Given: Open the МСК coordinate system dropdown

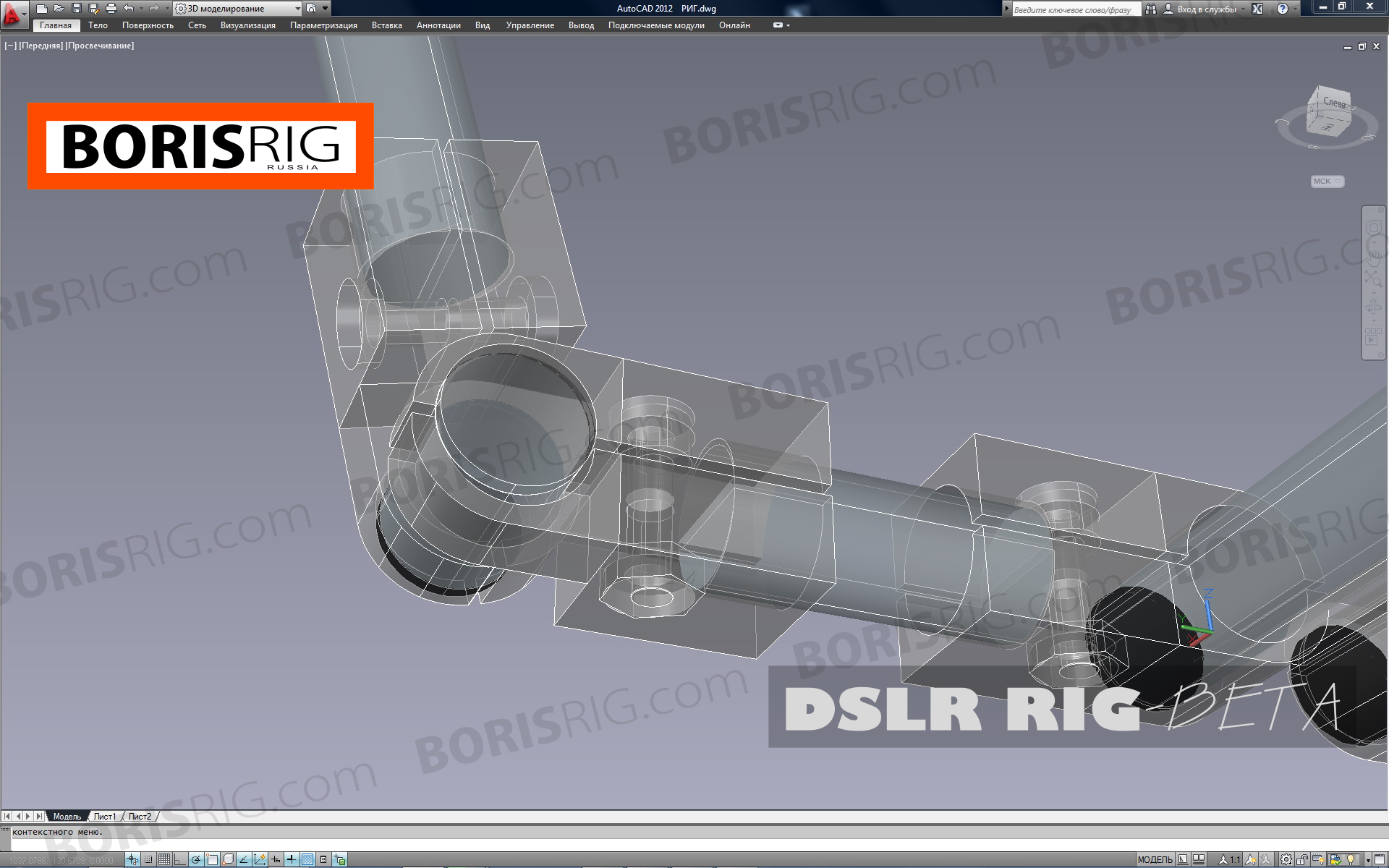Looking at the screenshot, I should pos(1328,182).
